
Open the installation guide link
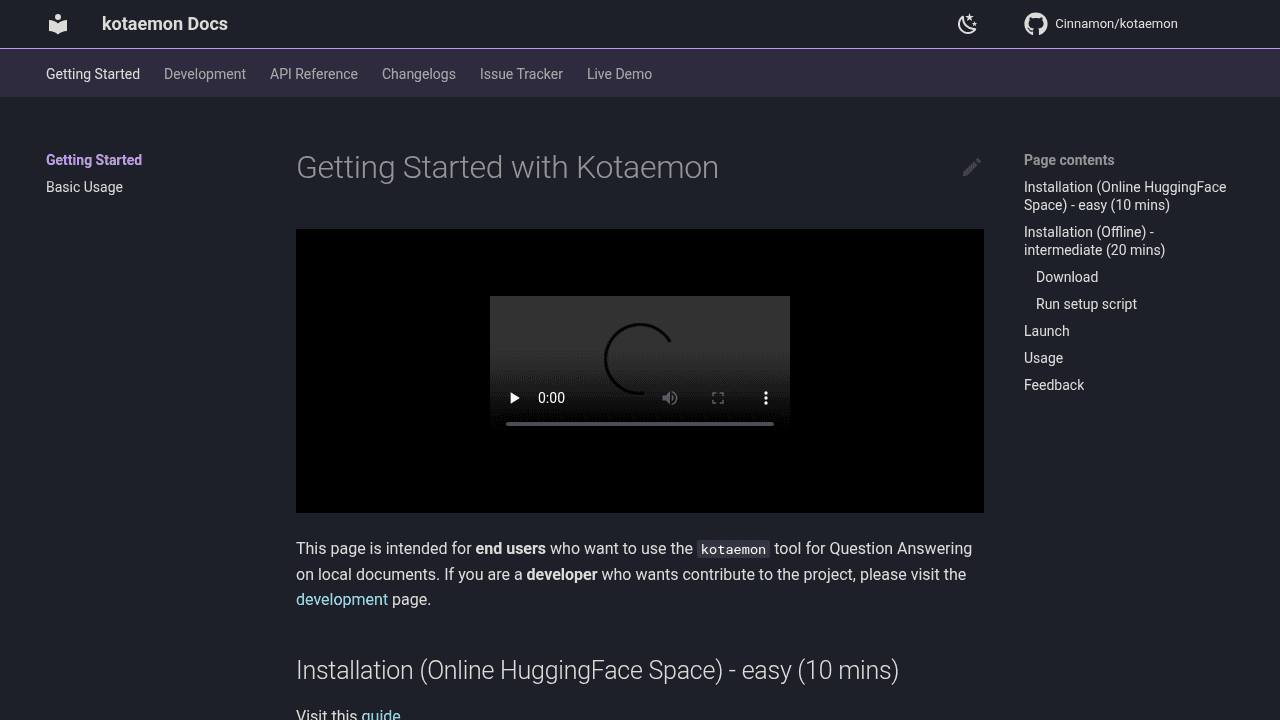click(x=381, y=714)
